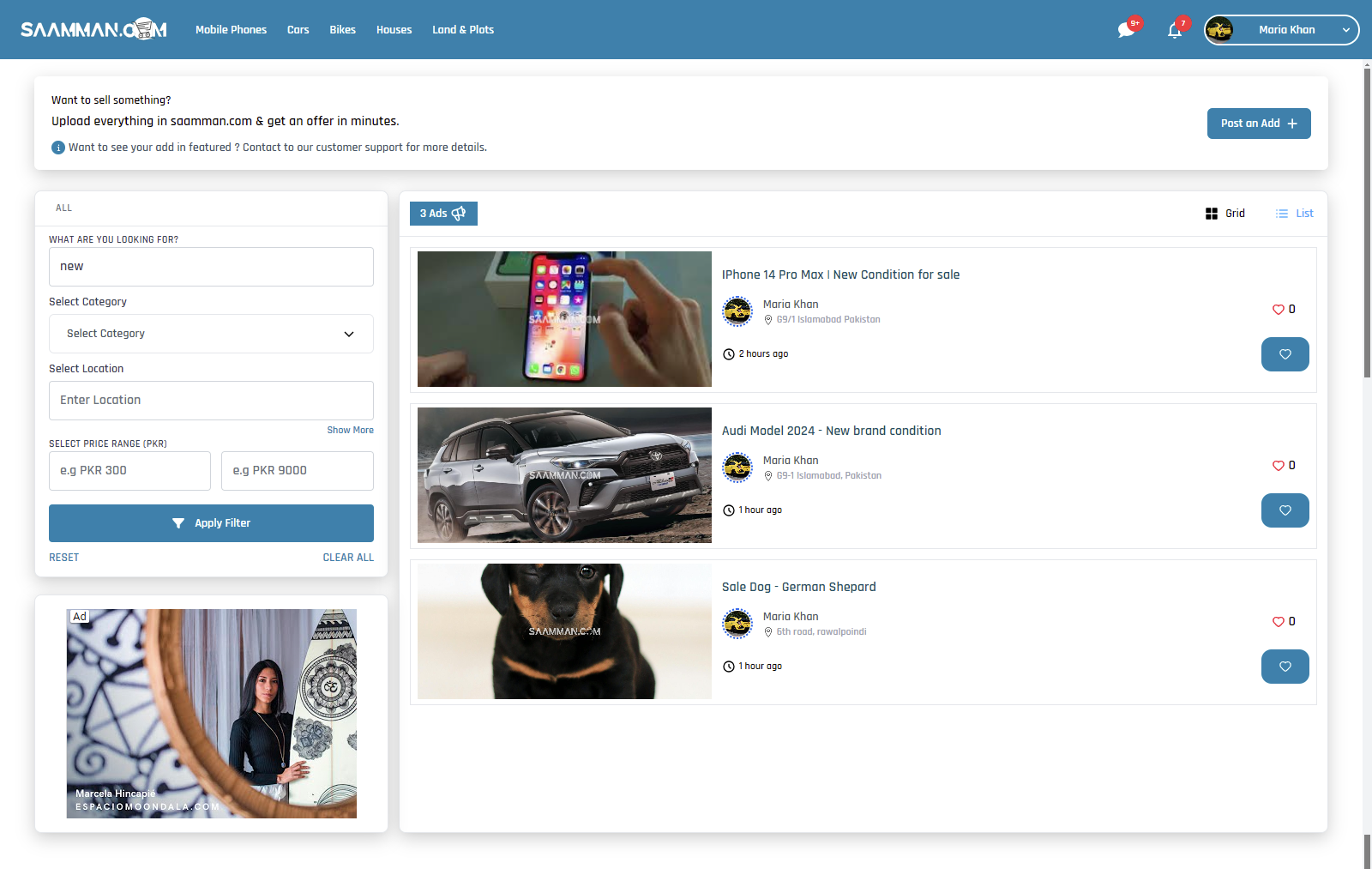The image size is (1372, 869).
Task: Click the 3 Ads megaphone badge
Action: click(x=443, y=214)
